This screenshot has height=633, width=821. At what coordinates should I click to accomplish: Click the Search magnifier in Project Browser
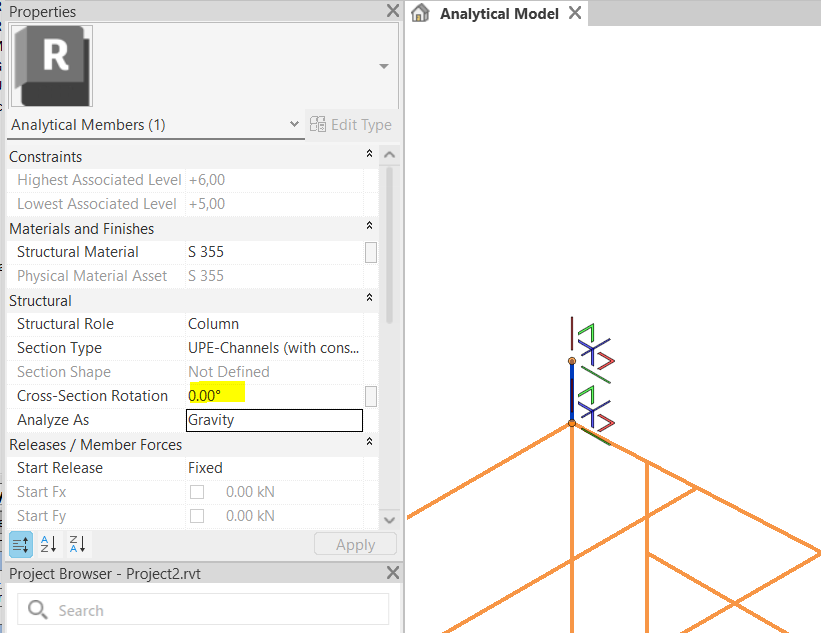coord(37,608)
